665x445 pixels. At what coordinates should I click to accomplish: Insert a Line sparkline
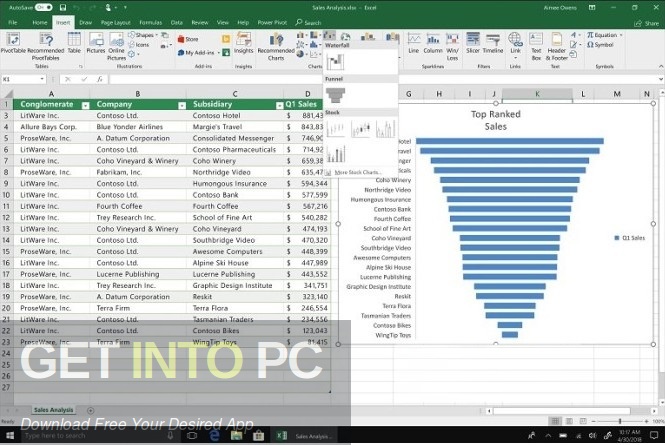pos(414,43)
